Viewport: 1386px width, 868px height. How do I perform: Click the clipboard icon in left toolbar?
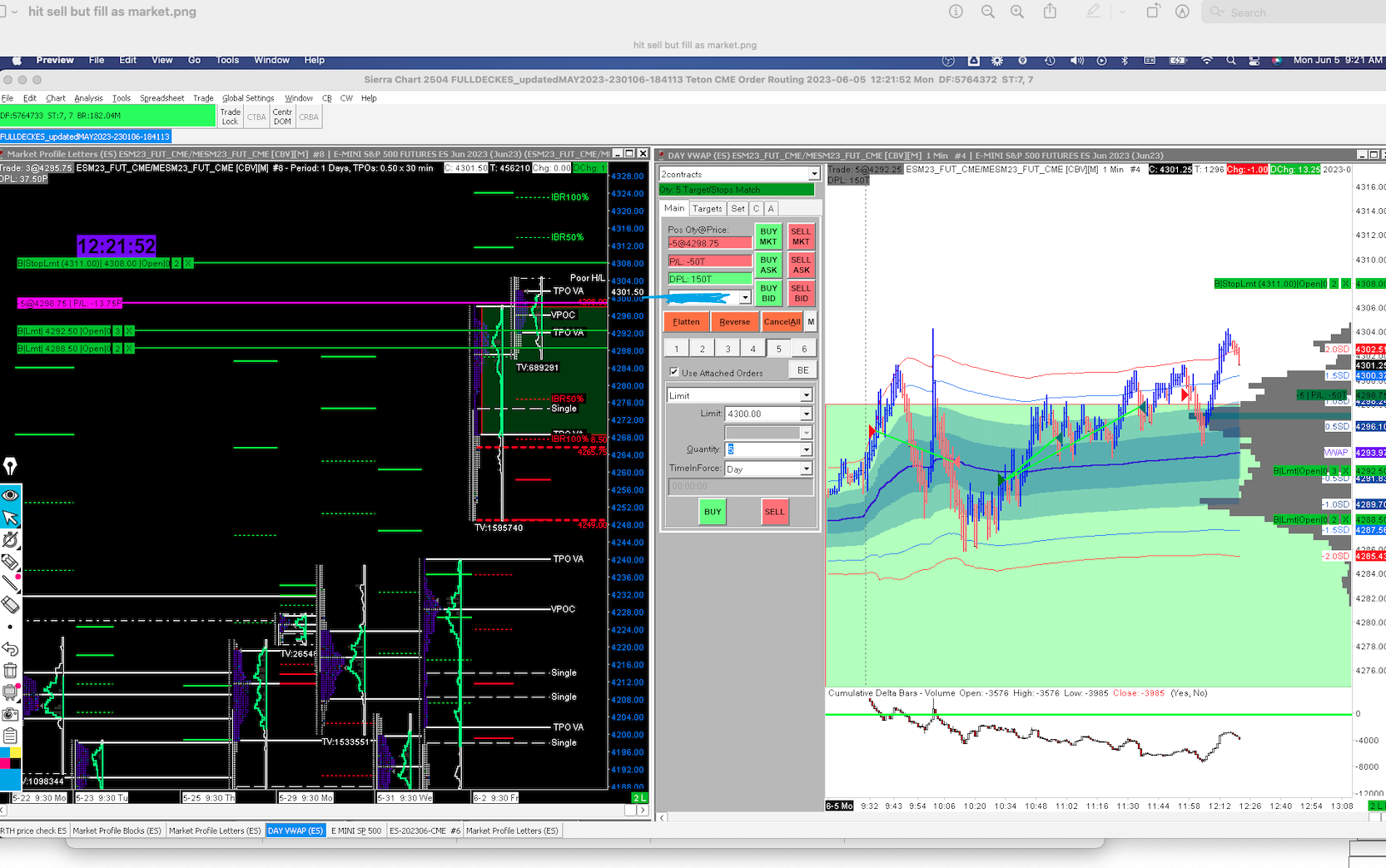[10, 736]
